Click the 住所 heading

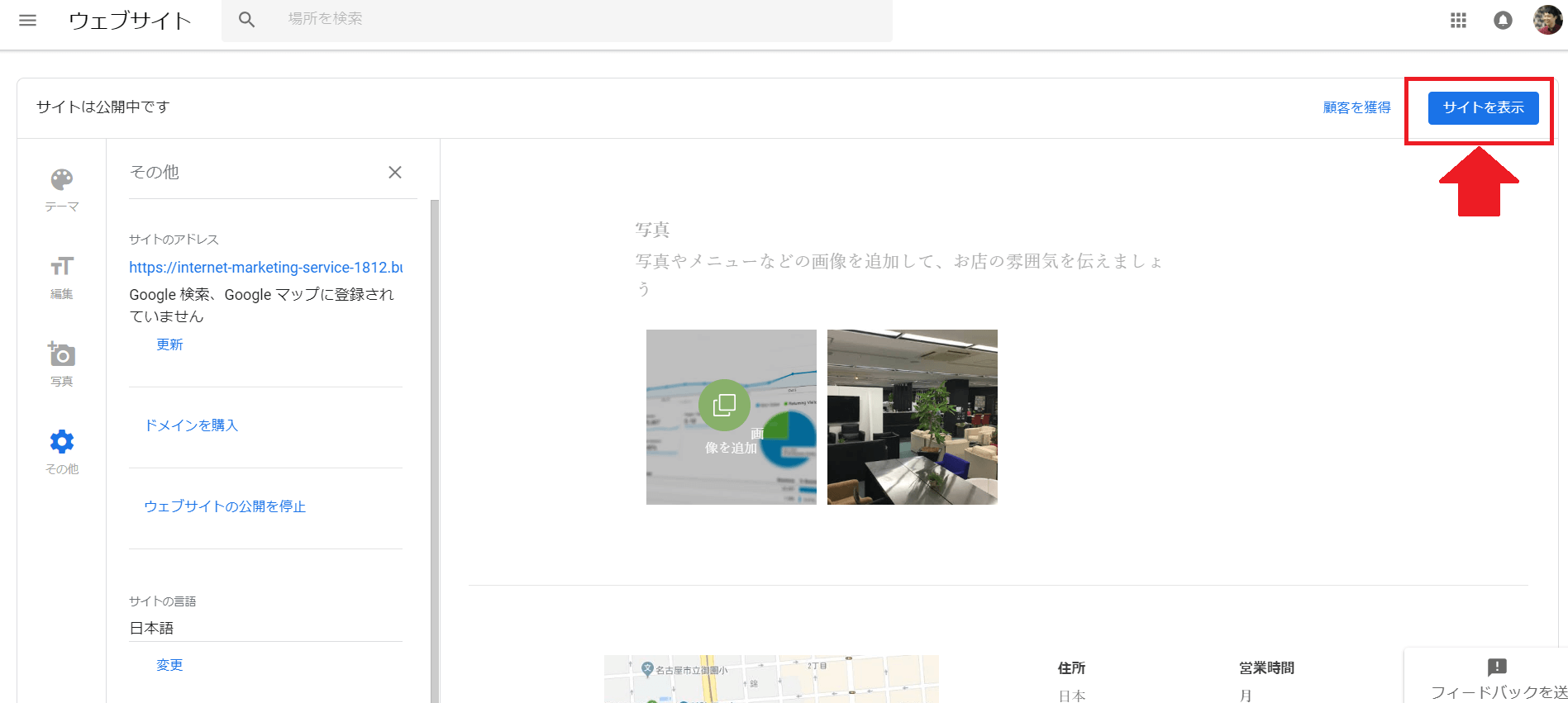point(1071,668)
